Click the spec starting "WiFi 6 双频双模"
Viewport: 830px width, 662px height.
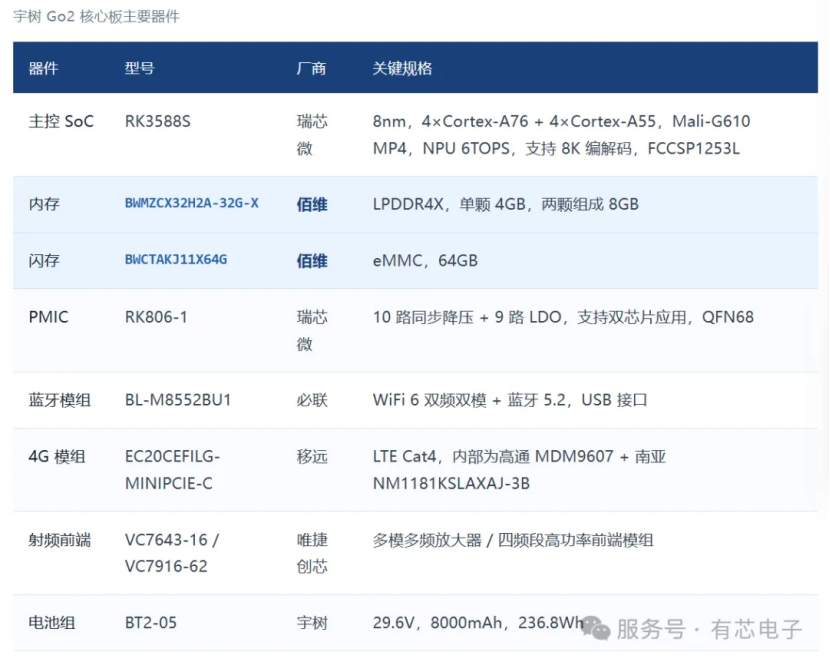pyautogui.click(x=510, y=400)
